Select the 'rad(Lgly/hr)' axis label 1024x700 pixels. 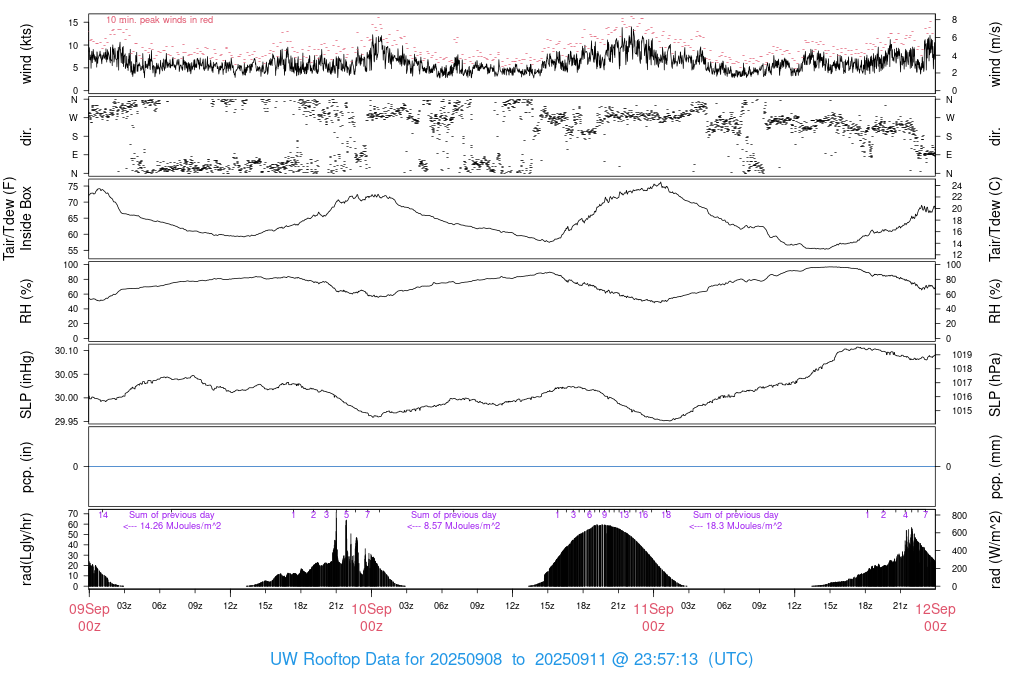26,549
